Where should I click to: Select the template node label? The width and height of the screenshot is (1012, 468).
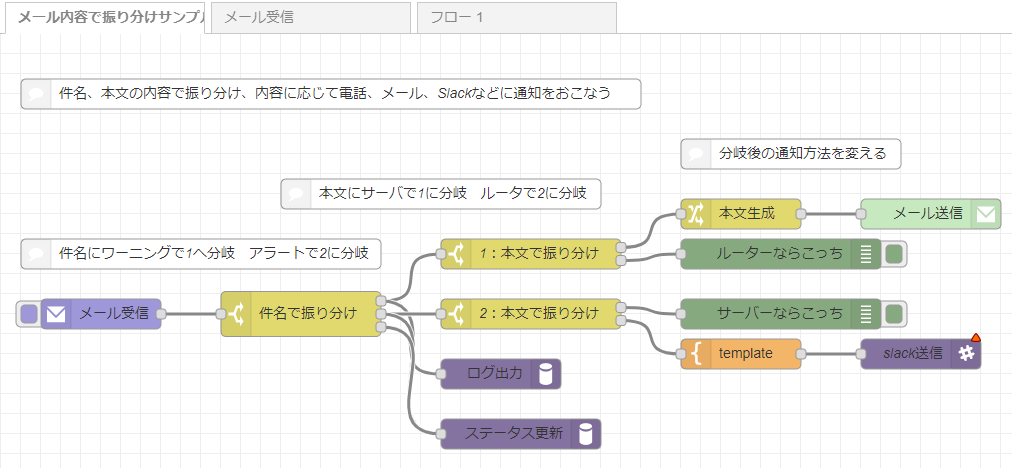point(745,354)
